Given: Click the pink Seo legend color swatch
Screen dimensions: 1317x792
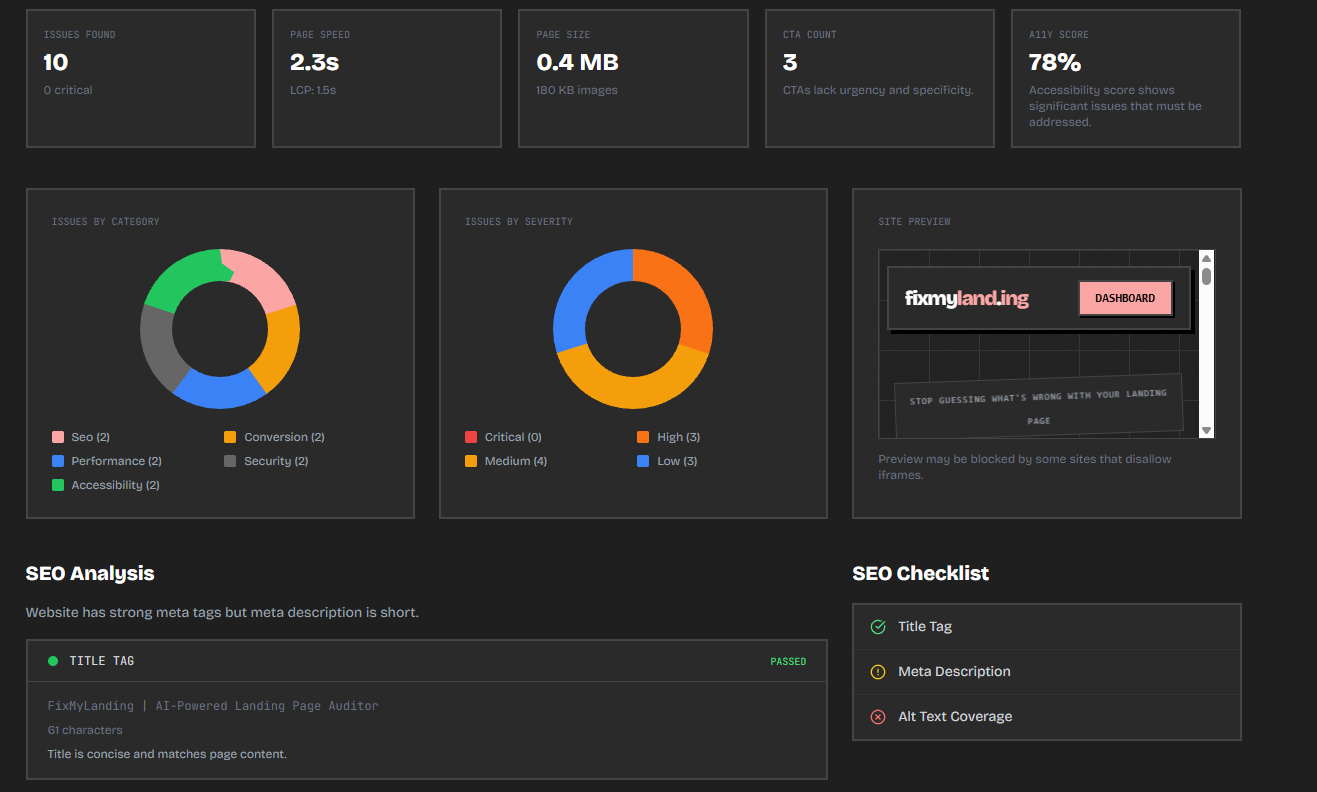Looking at the screenshot, I should [58, 437].
